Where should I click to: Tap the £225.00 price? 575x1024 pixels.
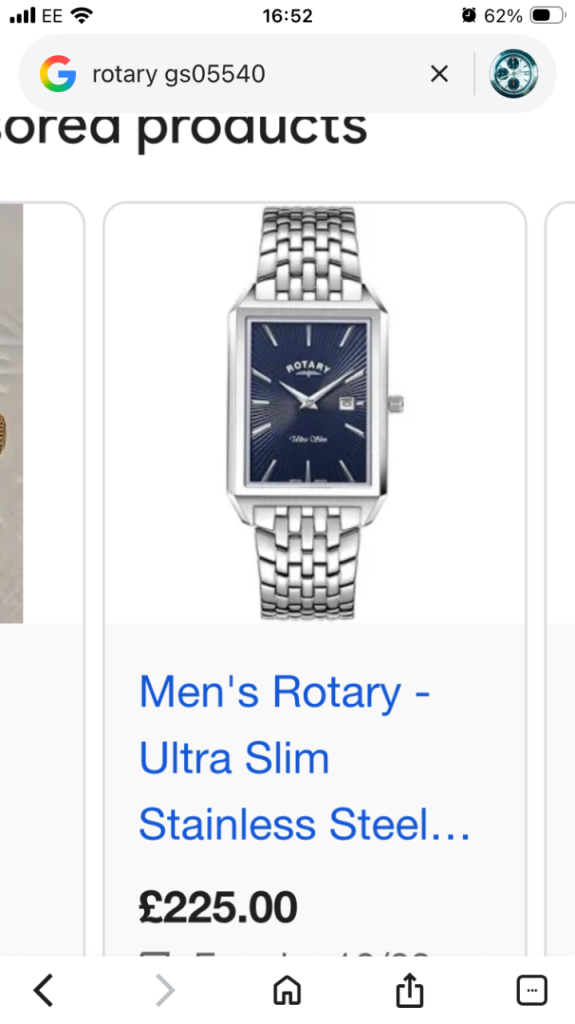pyautogui.click(x=218, y=907)
